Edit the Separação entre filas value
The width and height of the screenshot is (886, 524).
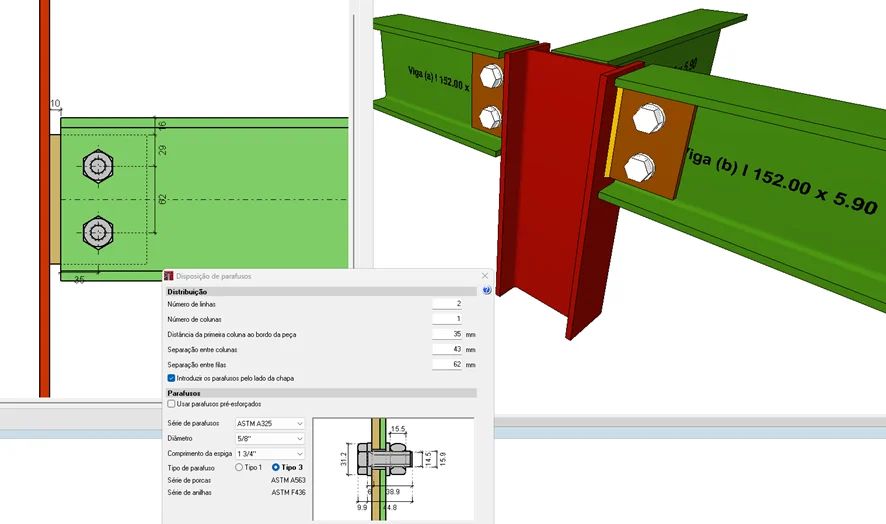click(x=448, y=365)
